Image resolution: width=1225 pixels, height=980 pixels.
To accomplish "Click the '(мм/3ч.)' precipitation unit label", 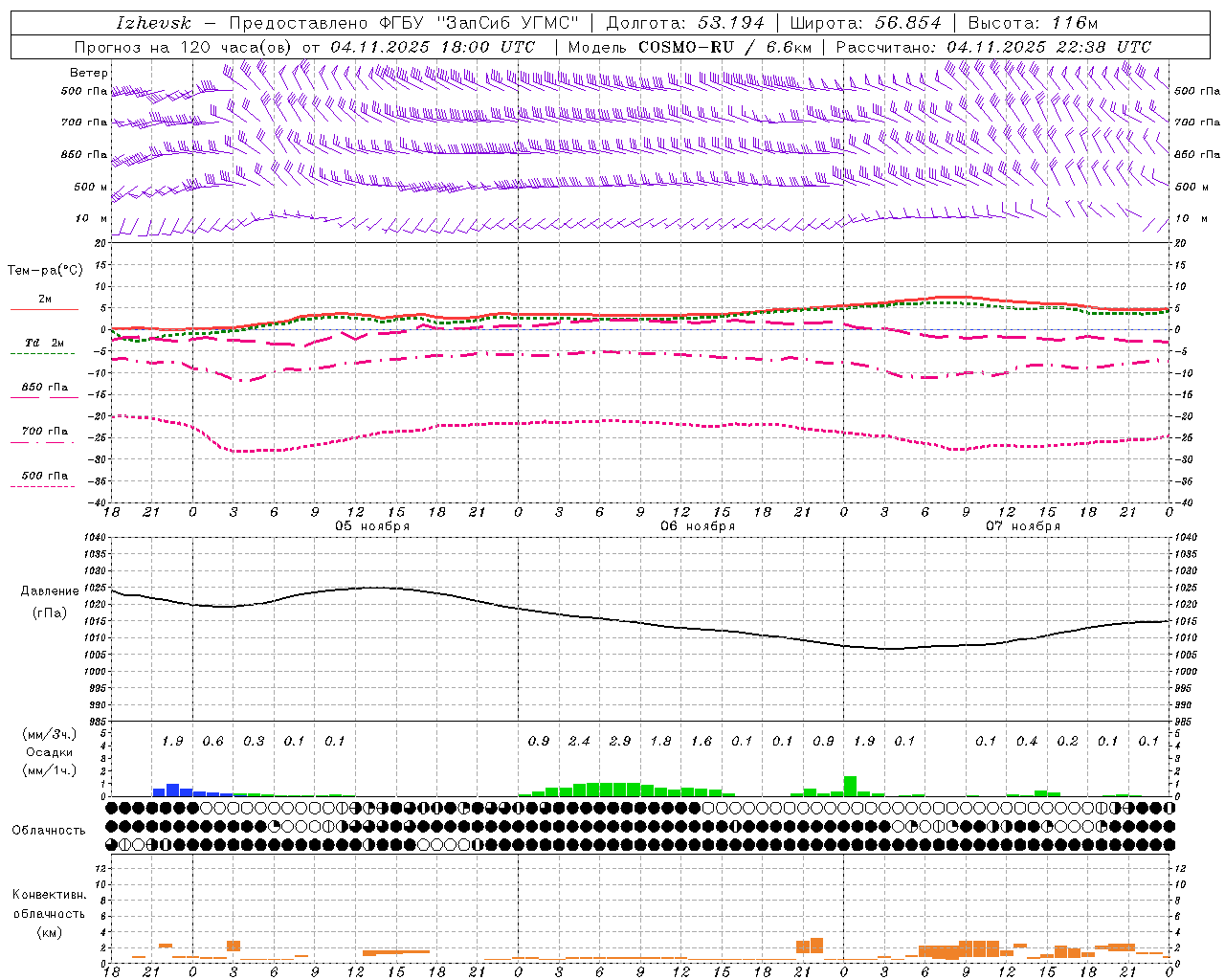I will [x=49, y=734].
